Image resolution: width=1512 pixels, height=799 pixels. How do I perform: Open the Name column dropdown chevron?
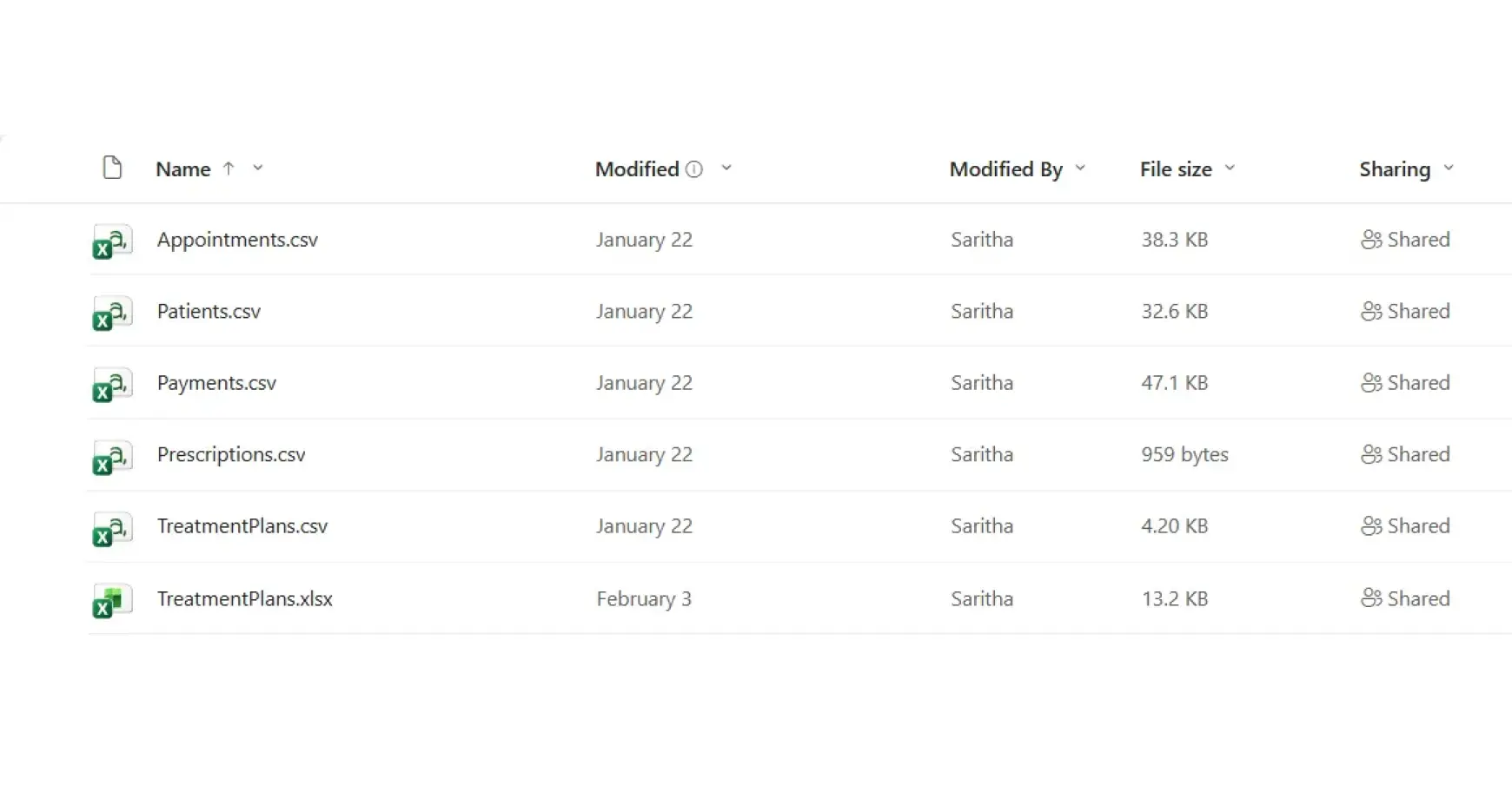pyautogui.click(x=258, y=168)
